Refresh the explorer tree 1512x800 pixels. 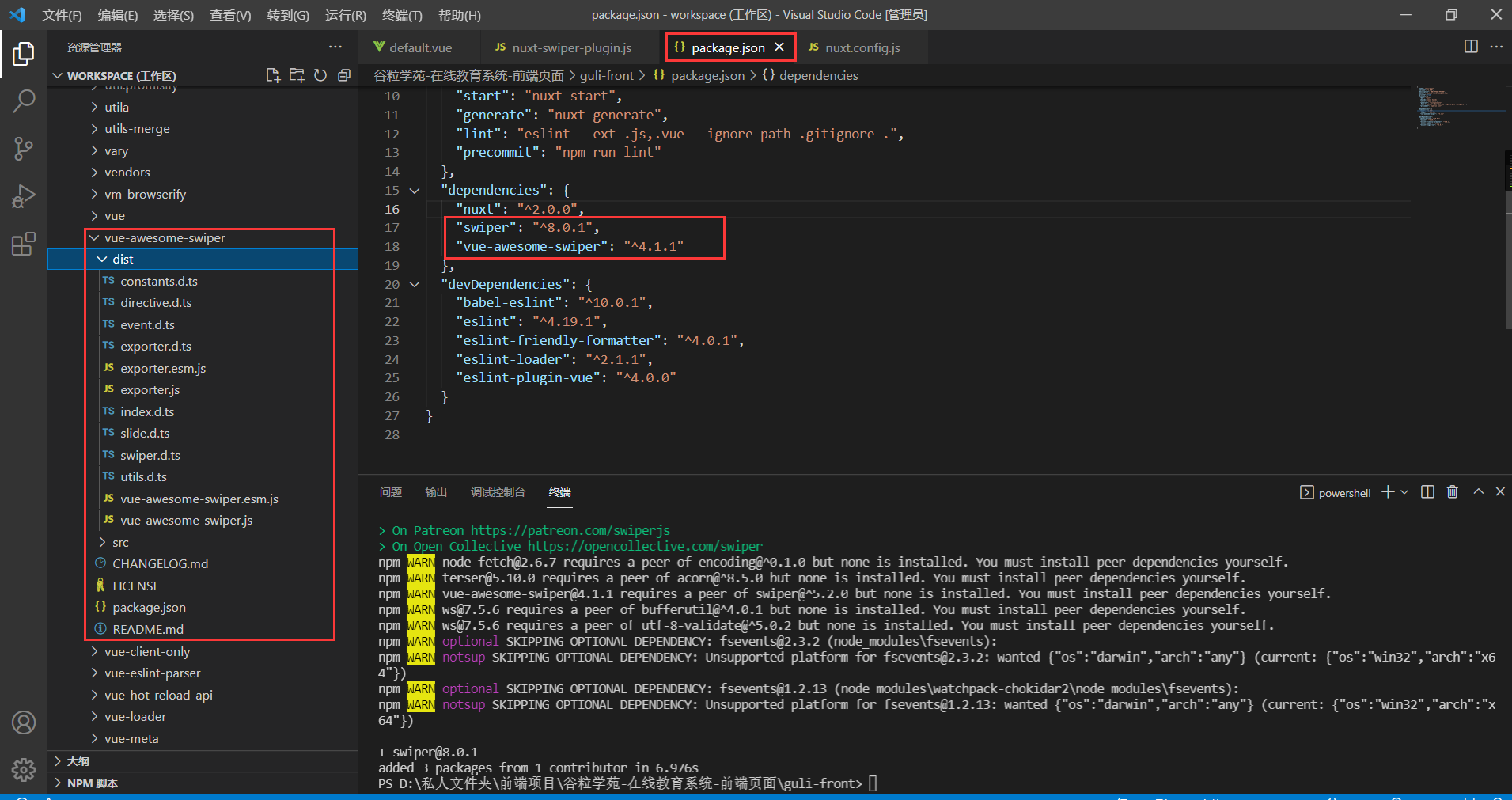tap(320, 75)
